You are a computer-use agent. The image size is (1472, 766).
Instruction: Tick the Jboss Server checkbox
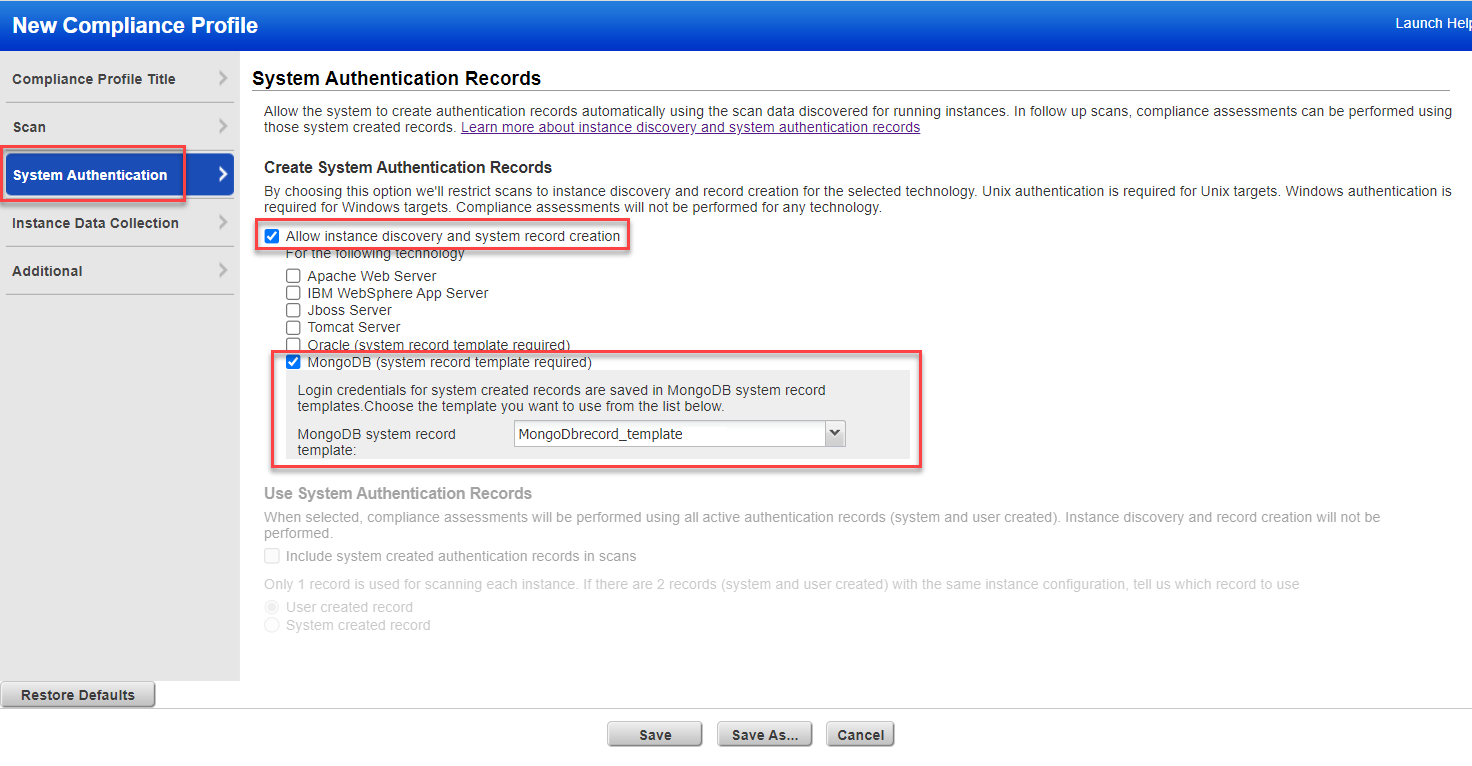(293, 310)
